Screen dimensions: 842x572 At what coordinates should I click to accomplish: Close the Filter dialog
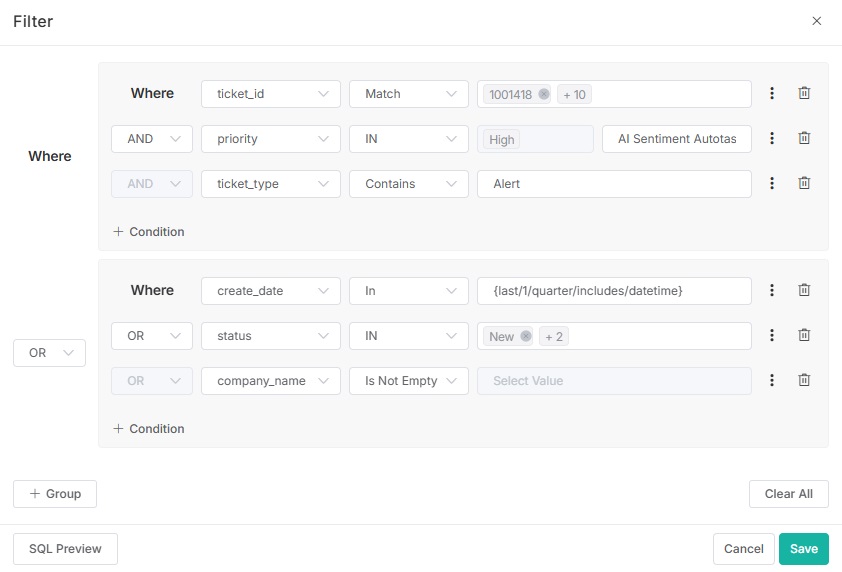point(817,21)
